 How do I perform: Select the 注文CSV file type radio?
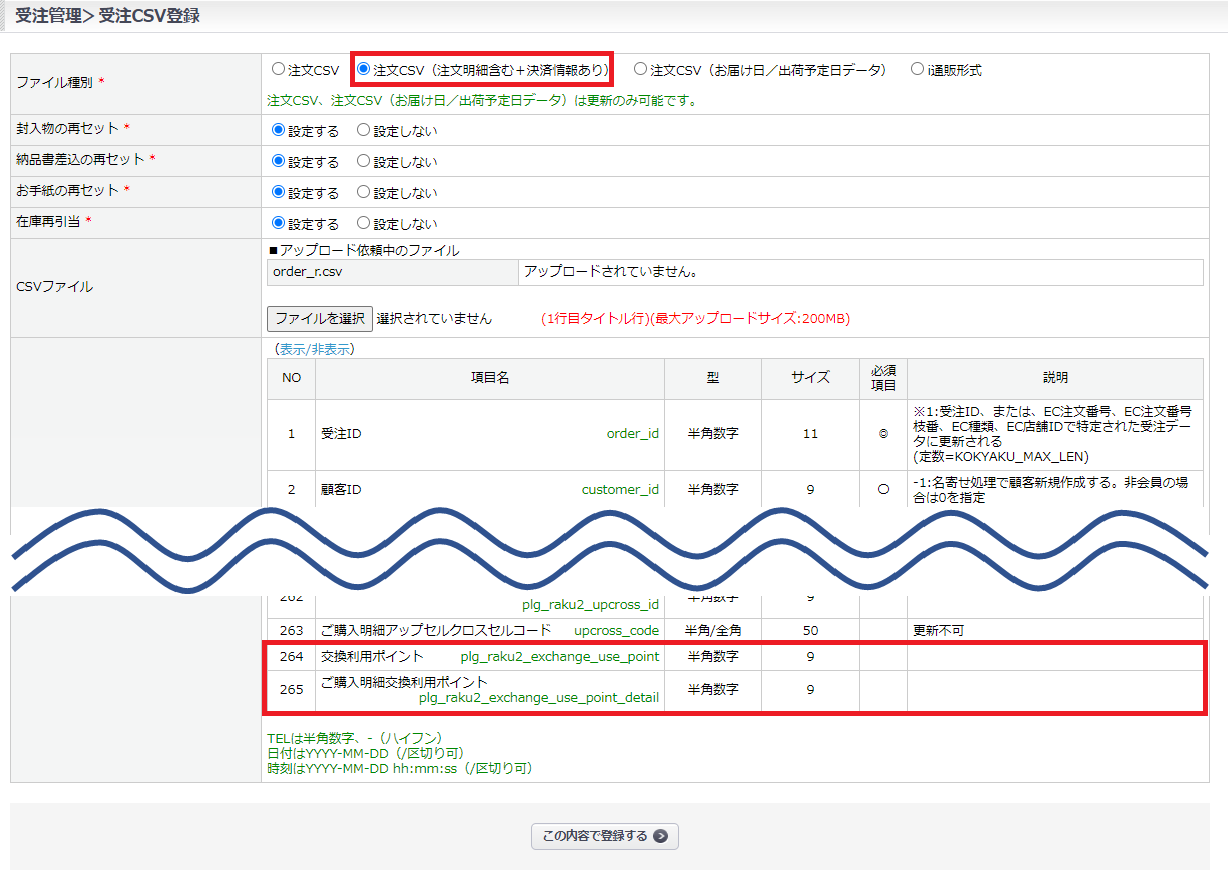pyautogui.click(x=279, y=70)
